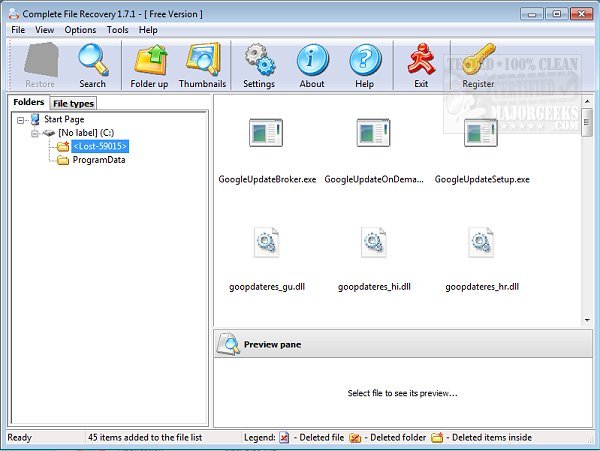Collapse the [No label] (C:) node

[34, 133]
